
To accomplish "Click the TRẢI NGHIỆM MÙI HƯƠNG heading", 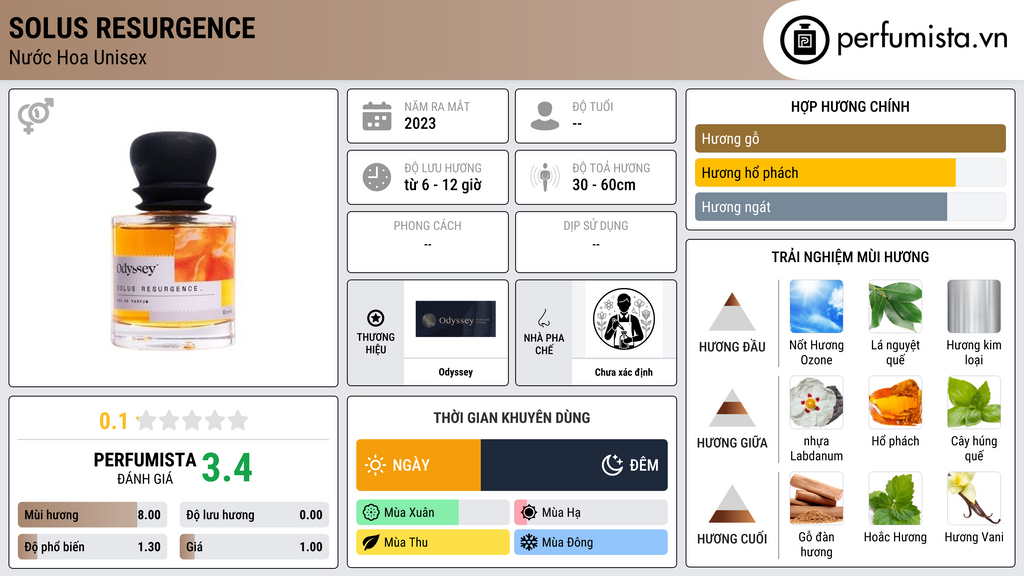I will [850, 257].
